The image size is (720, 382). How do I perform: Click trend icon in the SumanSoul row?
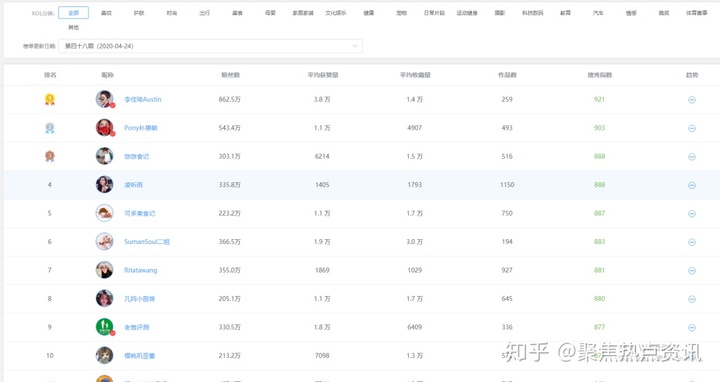[692, 242]
